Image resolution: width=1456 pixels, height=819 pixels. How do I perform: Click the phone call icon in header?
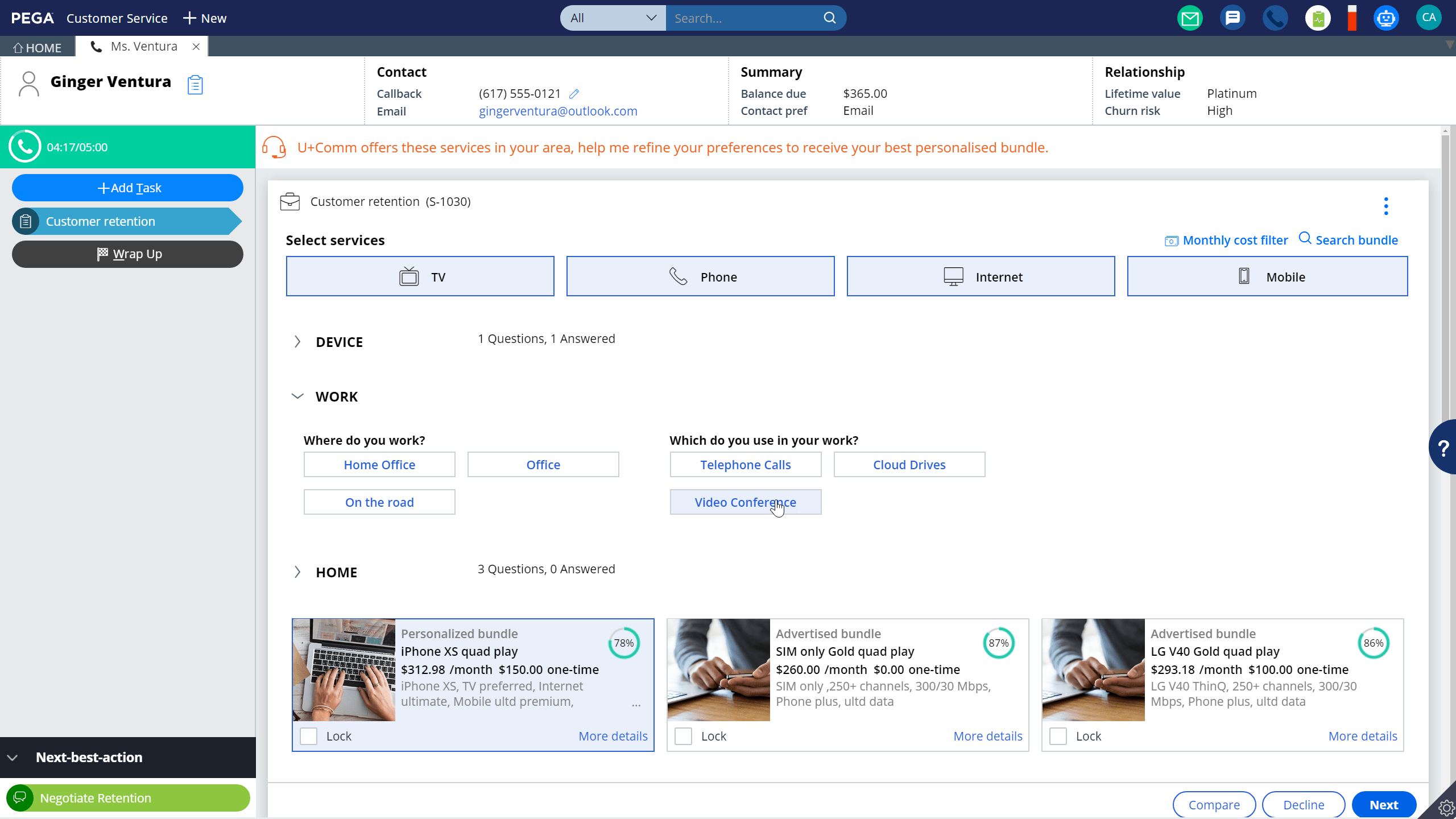(1275, 18)
